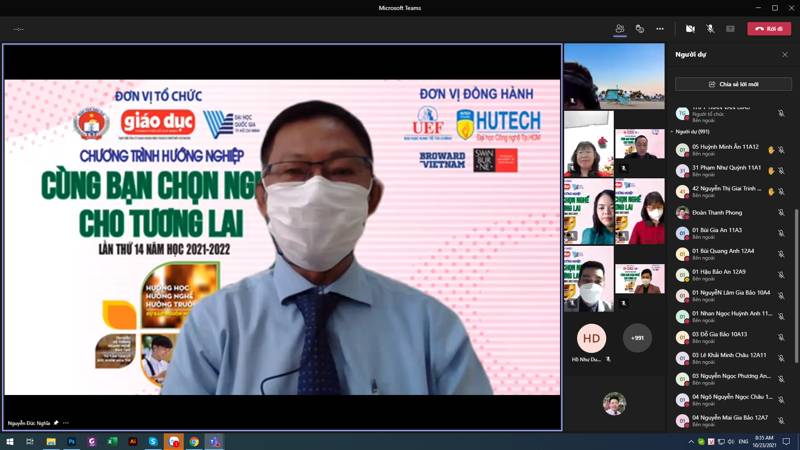Open options for Nguyễn Đức Nghĩa's video

65,423
